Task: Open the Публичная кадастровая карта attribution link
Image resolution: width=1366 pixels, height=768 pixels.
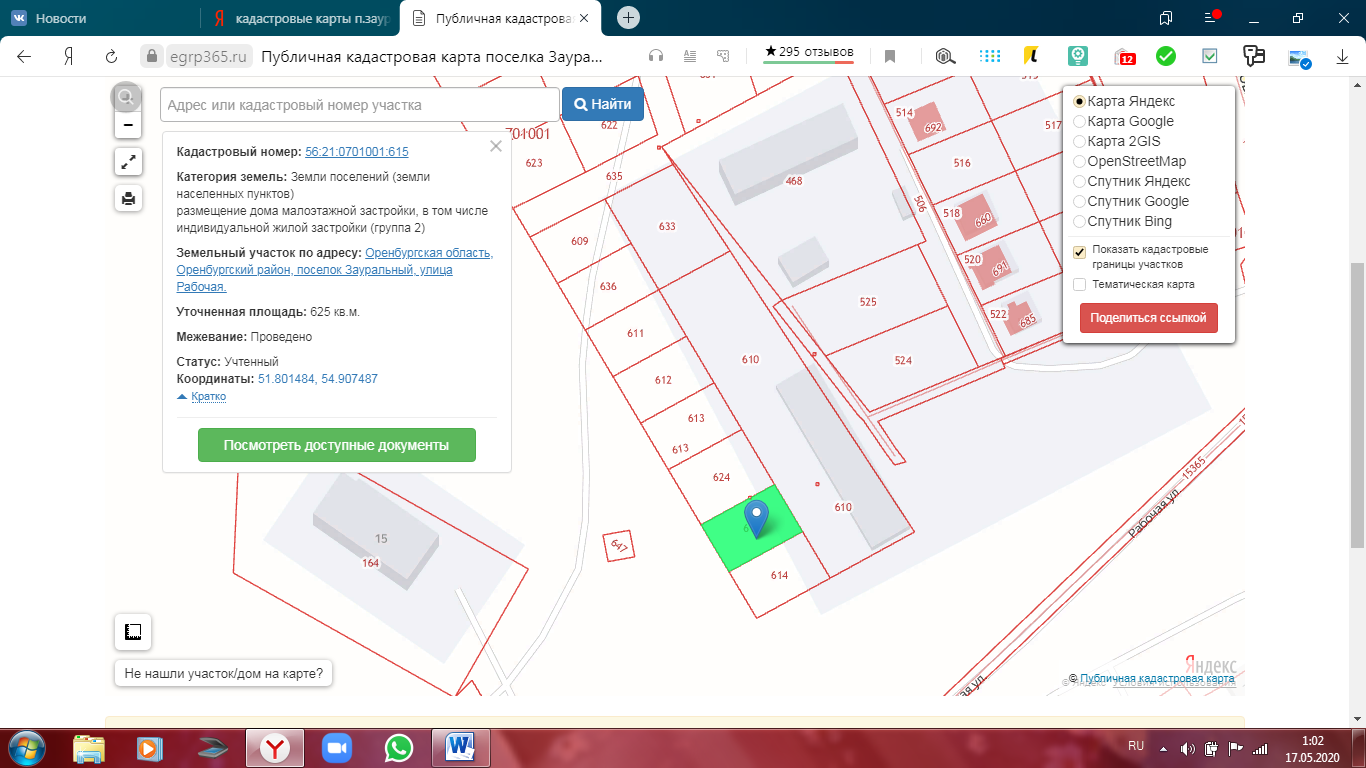Action: tap(1157, 678)
